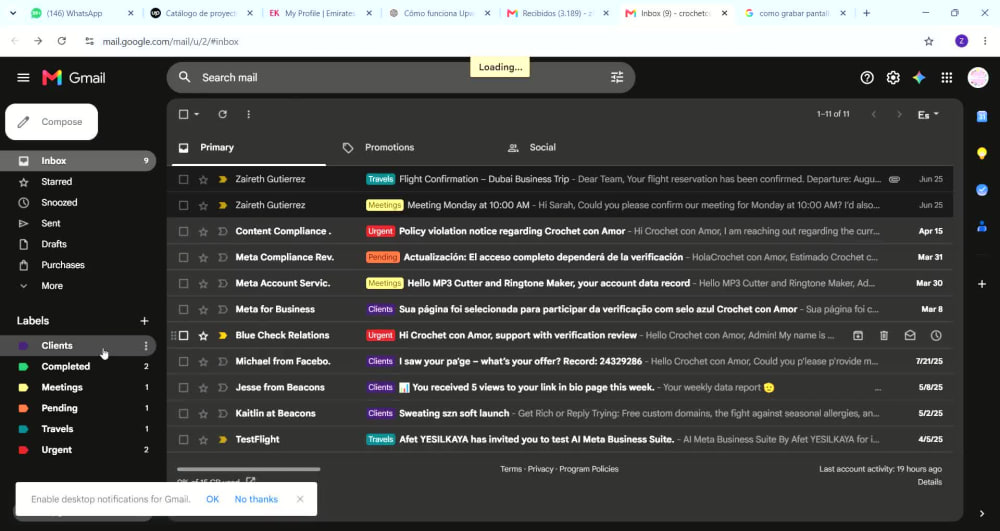Open the Privacy footer link

coord(540,469)
